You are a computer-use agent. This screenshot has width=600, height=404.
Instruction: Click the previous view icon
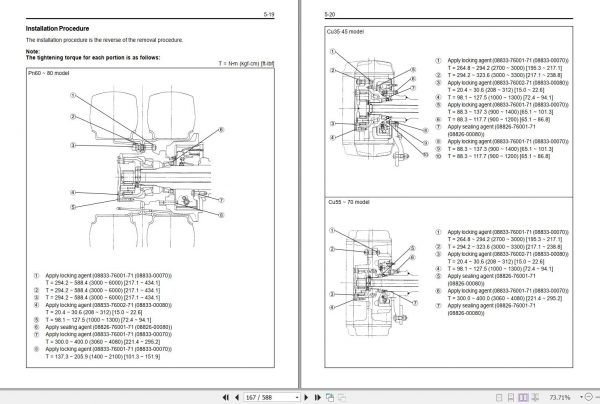pos(329,397)
